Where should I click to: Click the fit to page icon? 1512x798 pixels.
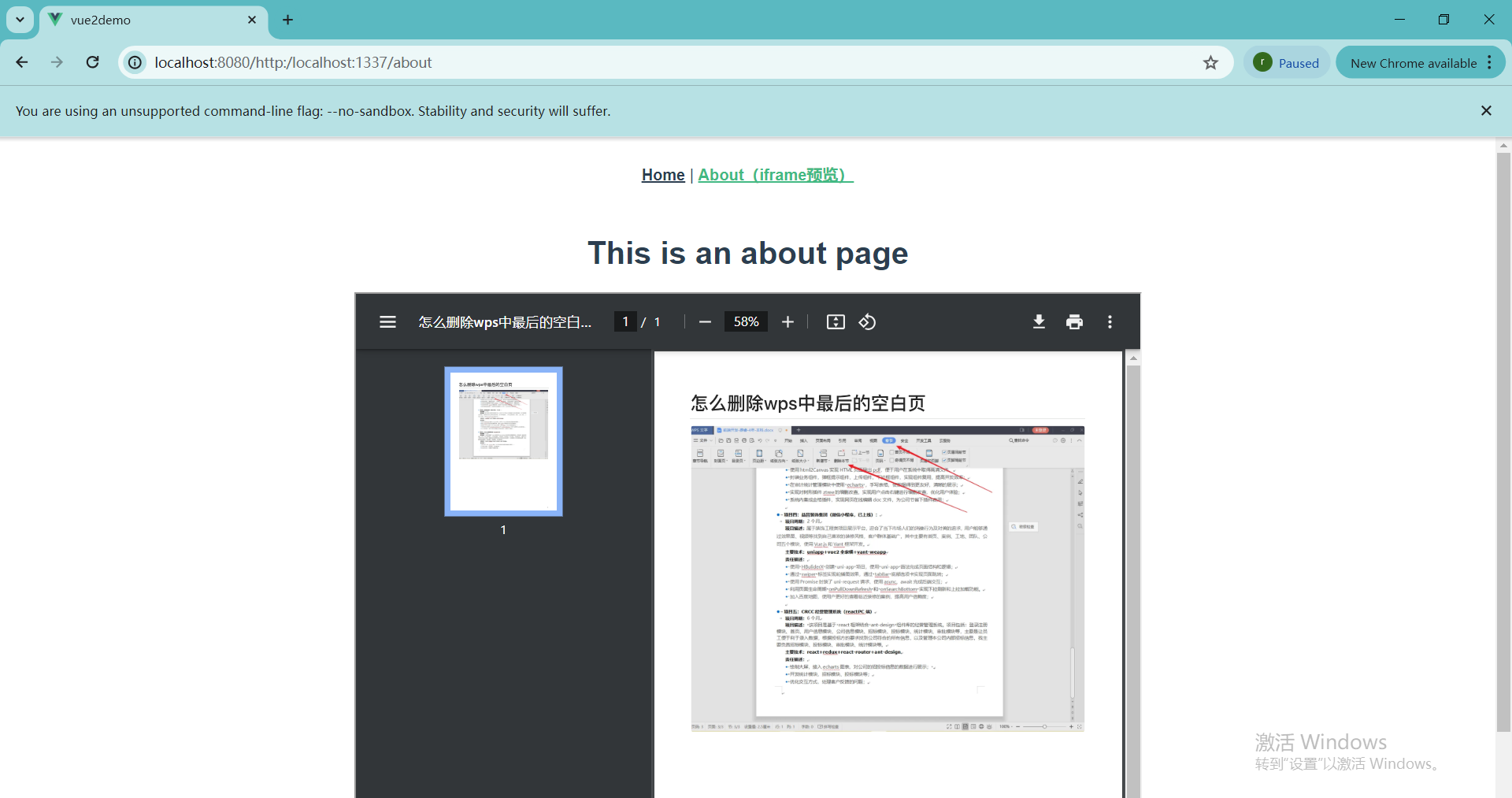836,321
